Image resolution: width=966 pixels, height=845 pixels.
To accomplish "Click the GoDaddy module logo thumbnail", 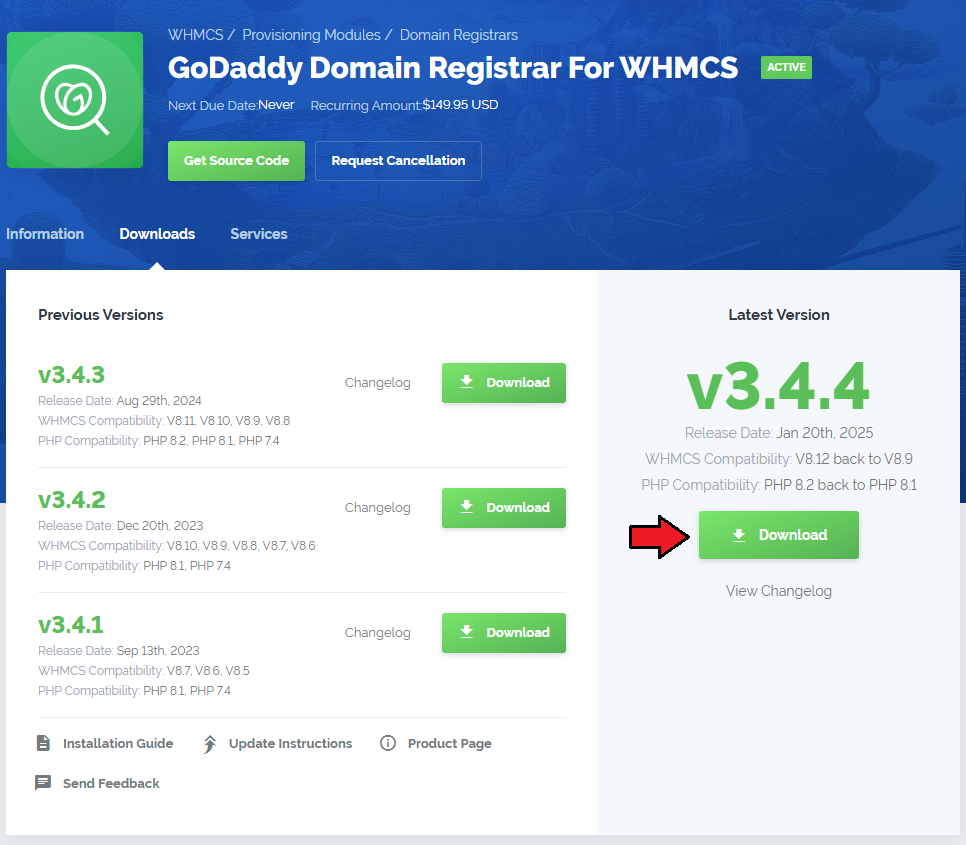I will pos(75,100).
